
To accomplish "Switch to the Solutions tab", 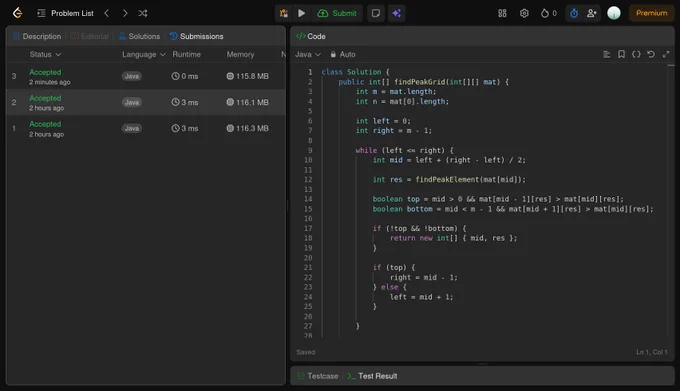I will pyautogui.click(x=139, y=36).
